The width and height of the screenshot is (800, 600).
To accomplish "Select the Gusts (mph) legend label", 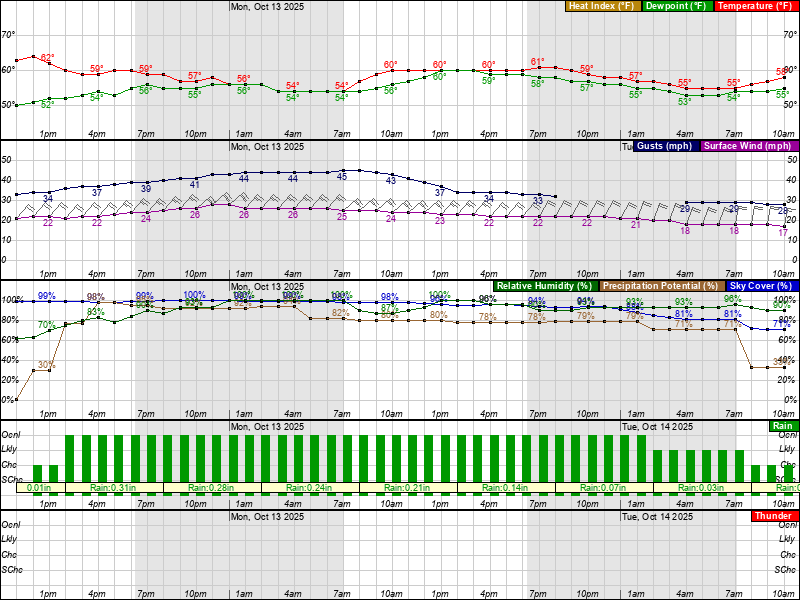I will 664,146.
